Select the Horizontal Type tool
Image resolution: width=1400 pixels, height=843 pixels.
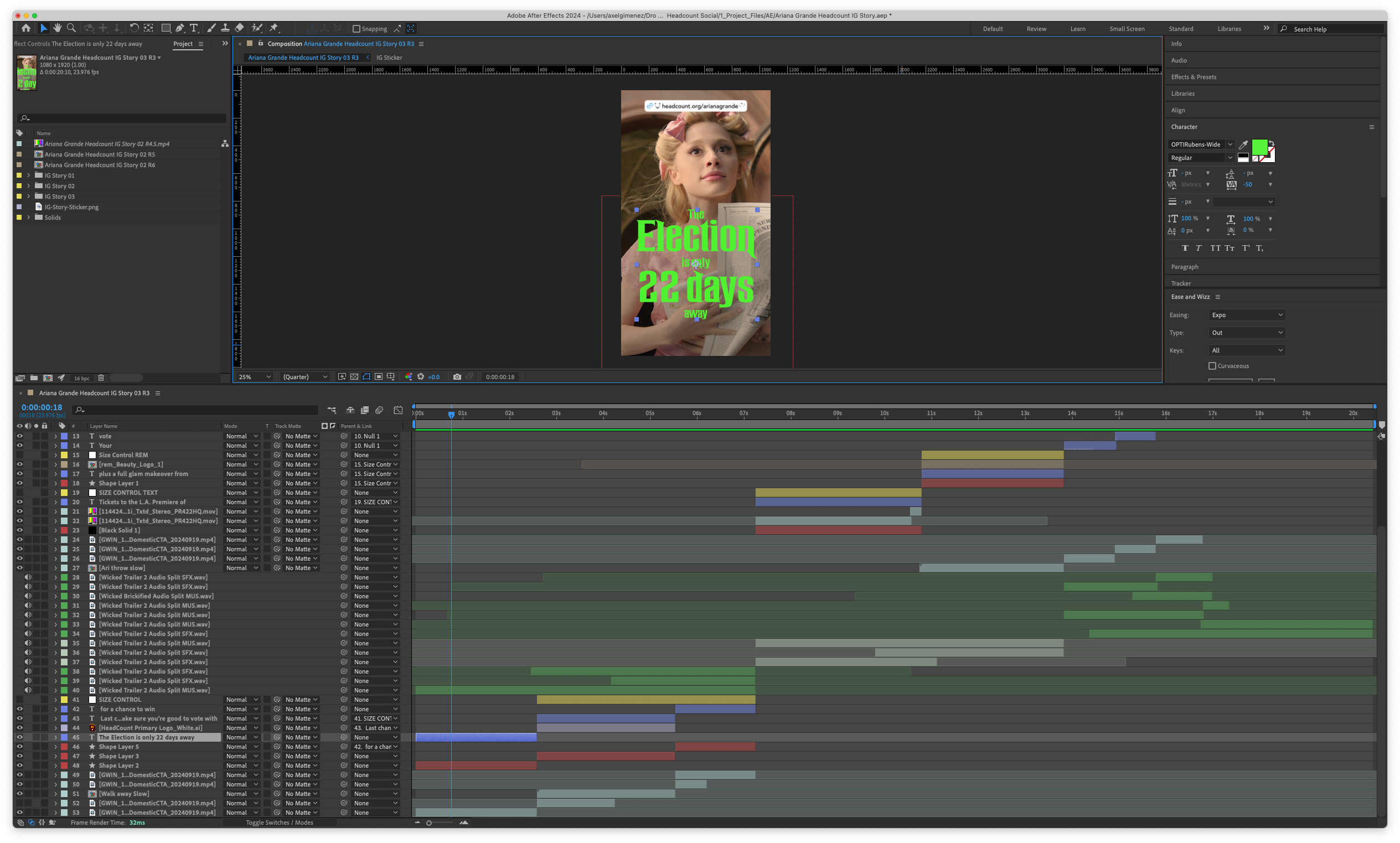194,28
